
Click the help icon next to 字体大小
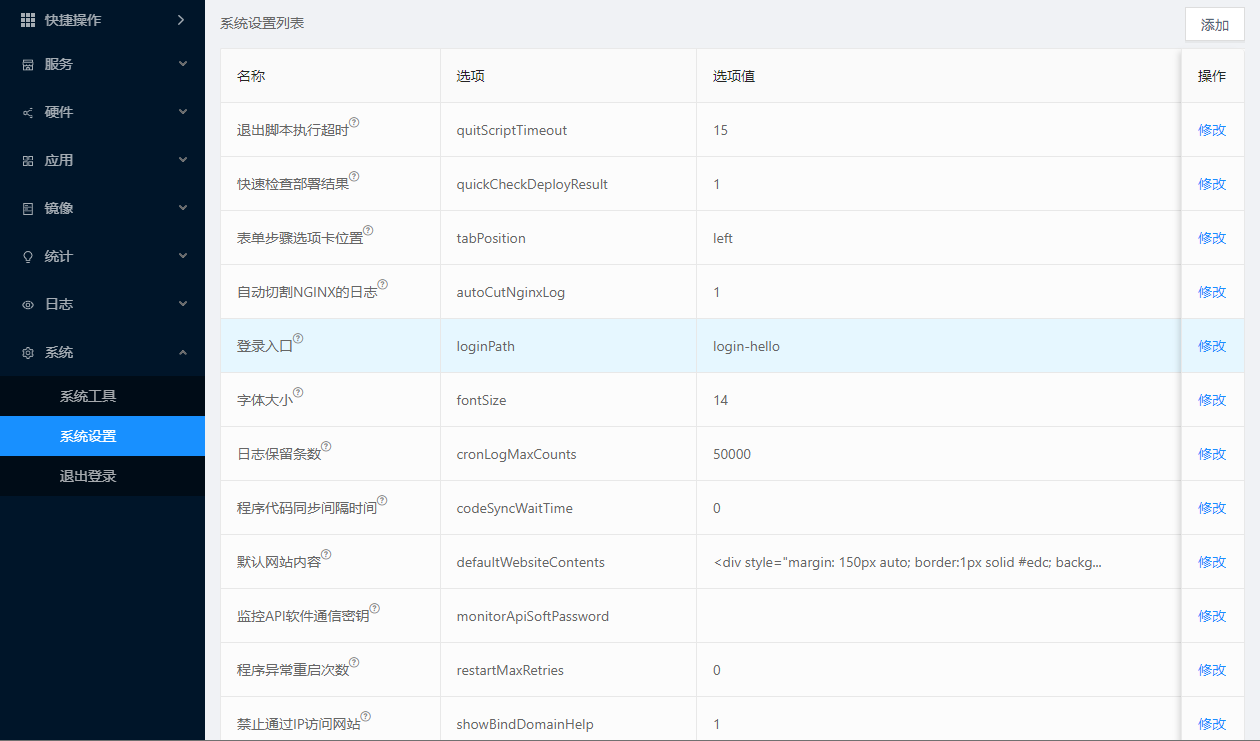298,393
